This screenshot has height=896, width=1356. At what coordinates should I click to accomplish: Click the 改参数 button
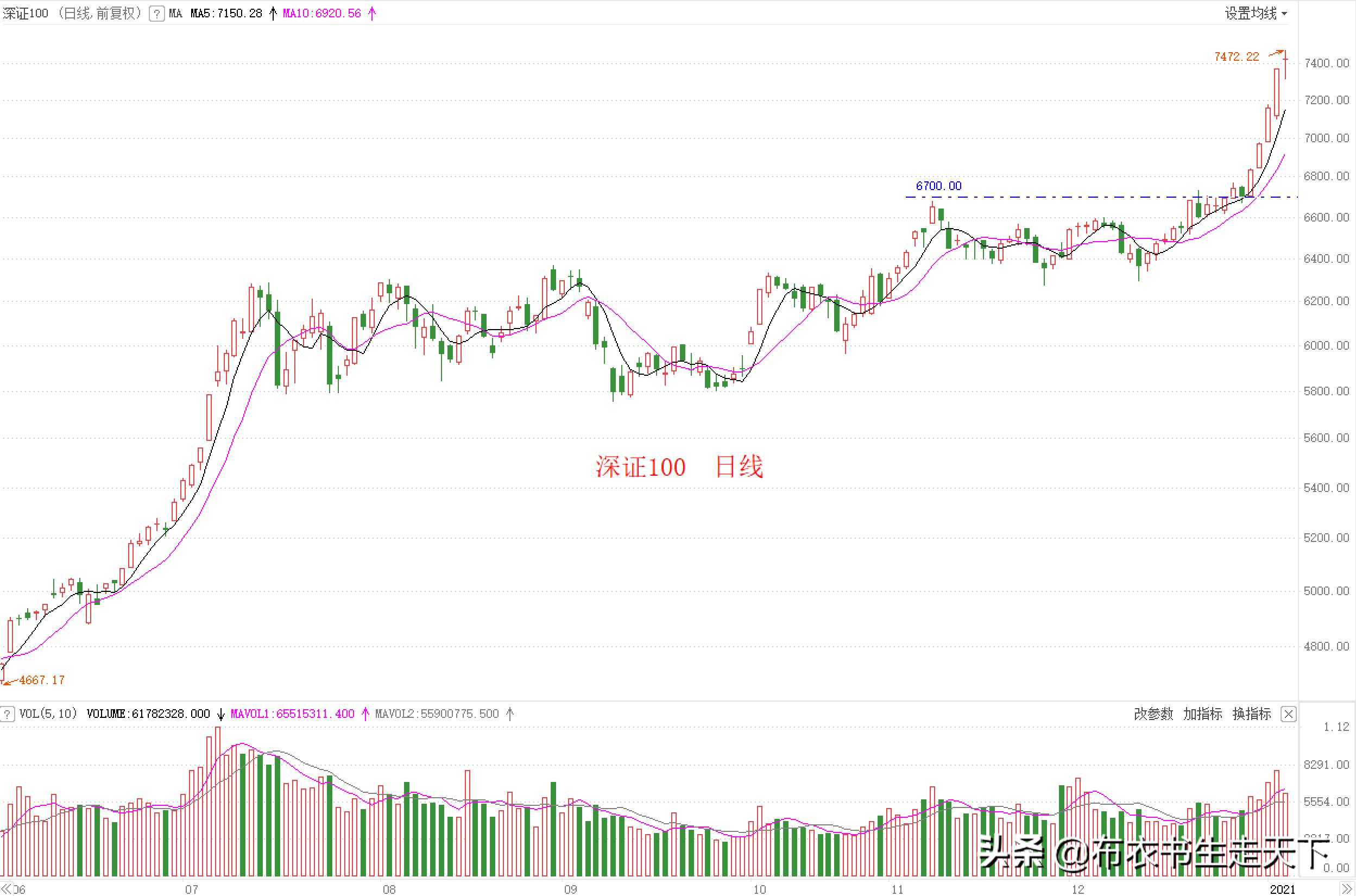(x=1153, y=714)
